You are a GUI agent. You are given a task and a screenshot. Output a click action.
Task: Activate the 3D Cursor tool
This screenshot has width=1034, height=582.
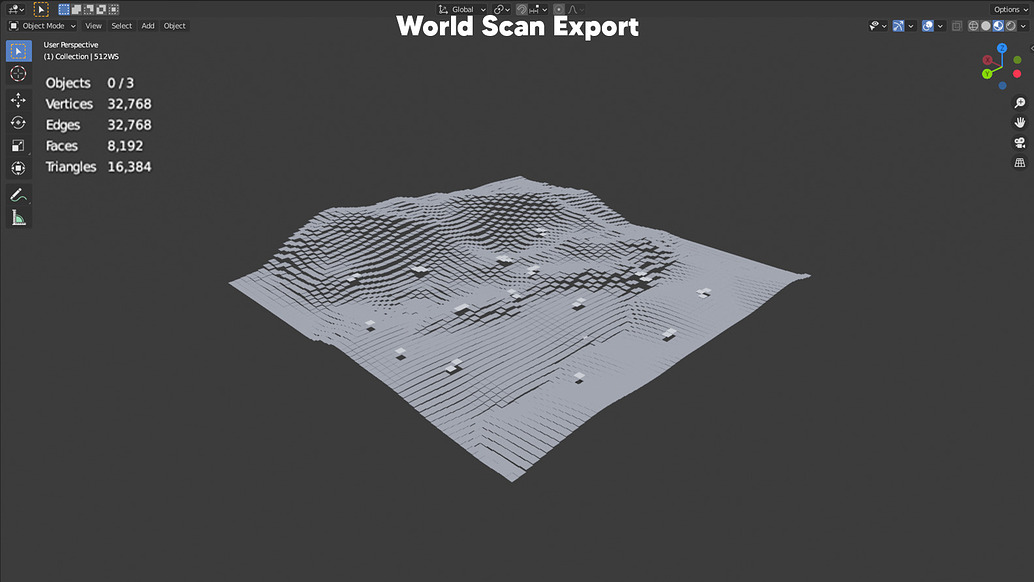pos(17,73)
